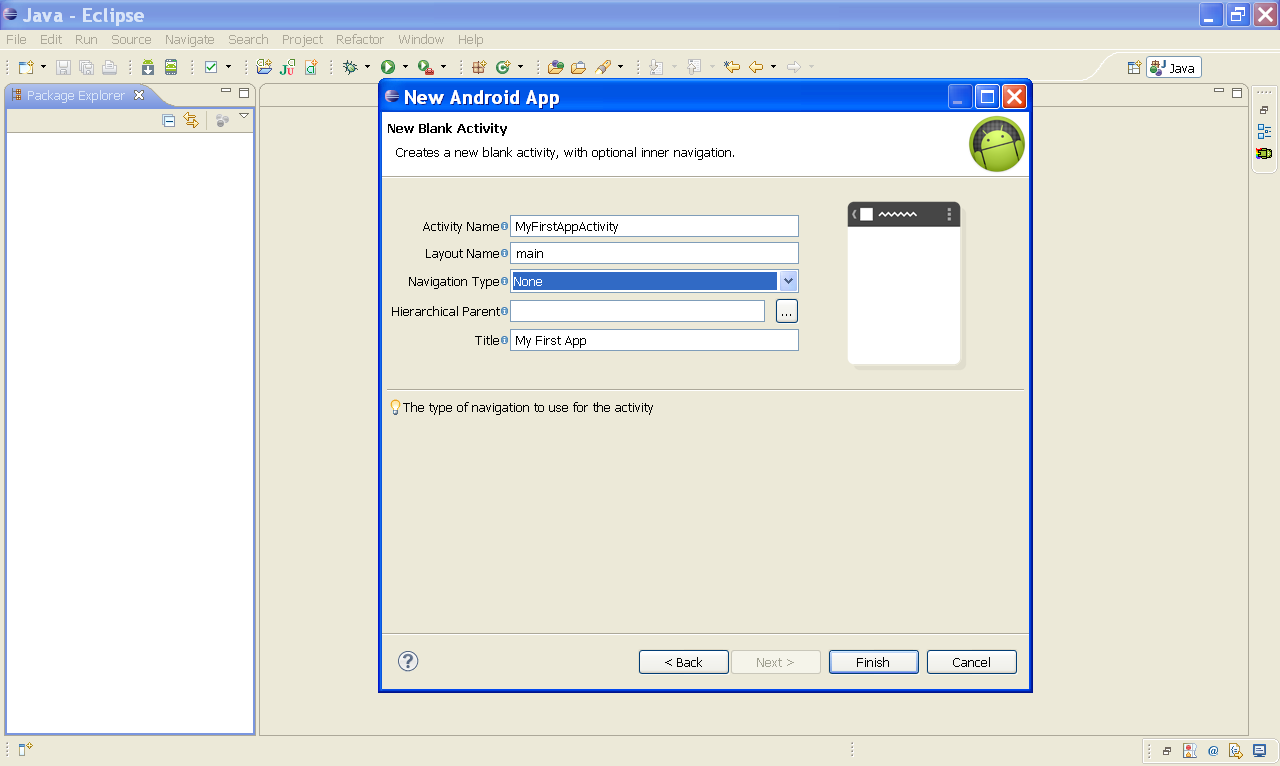Click the Back button in wizard
This screenshot has width=1280, height=766.
click(x=684, y=662)
